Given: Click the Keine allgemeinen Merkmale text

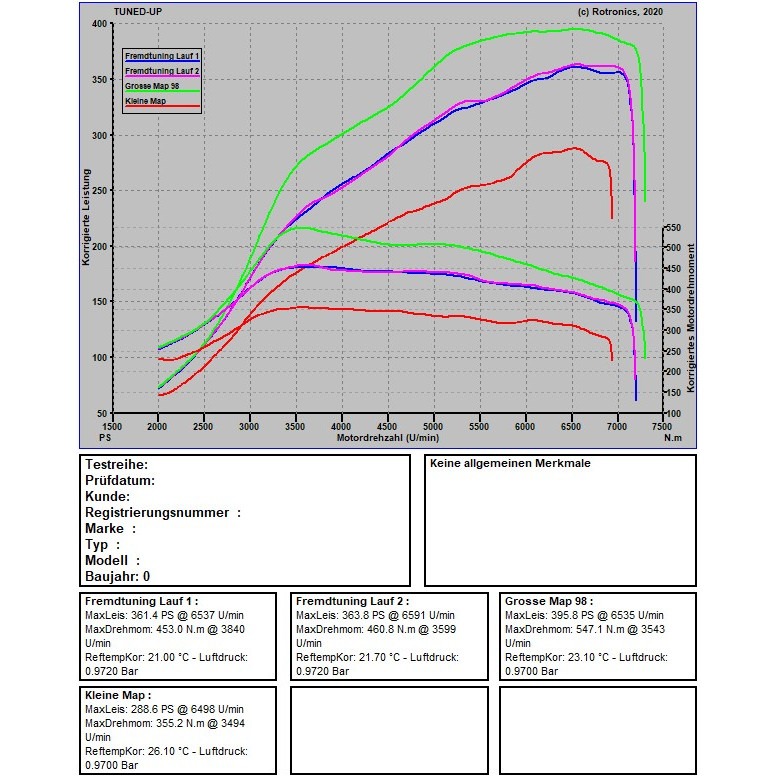Looking at the screenshot, I should tap(510, 463).
